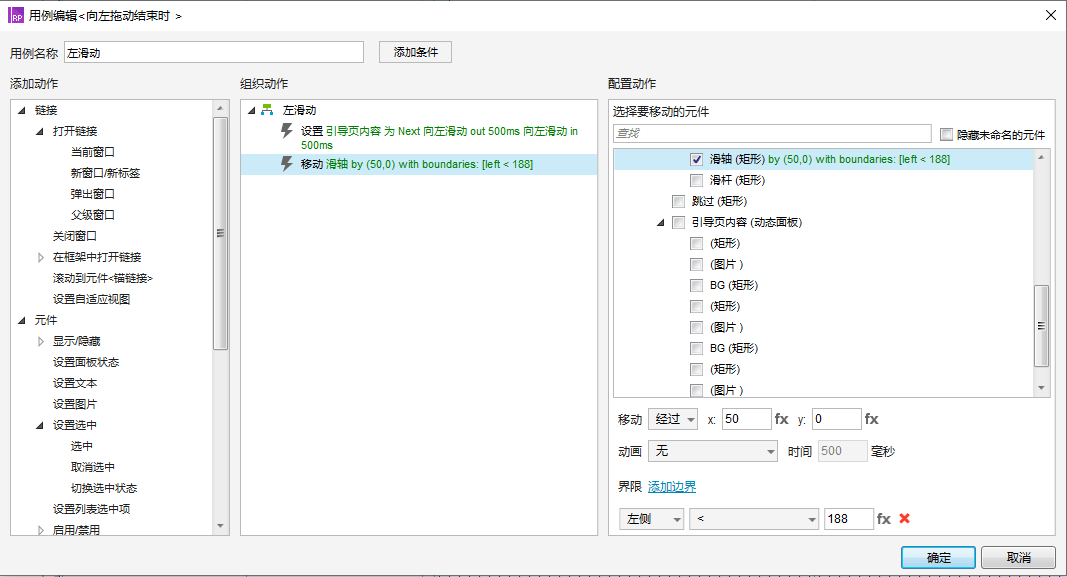Click the boundary value field 188

coord(848,519)
